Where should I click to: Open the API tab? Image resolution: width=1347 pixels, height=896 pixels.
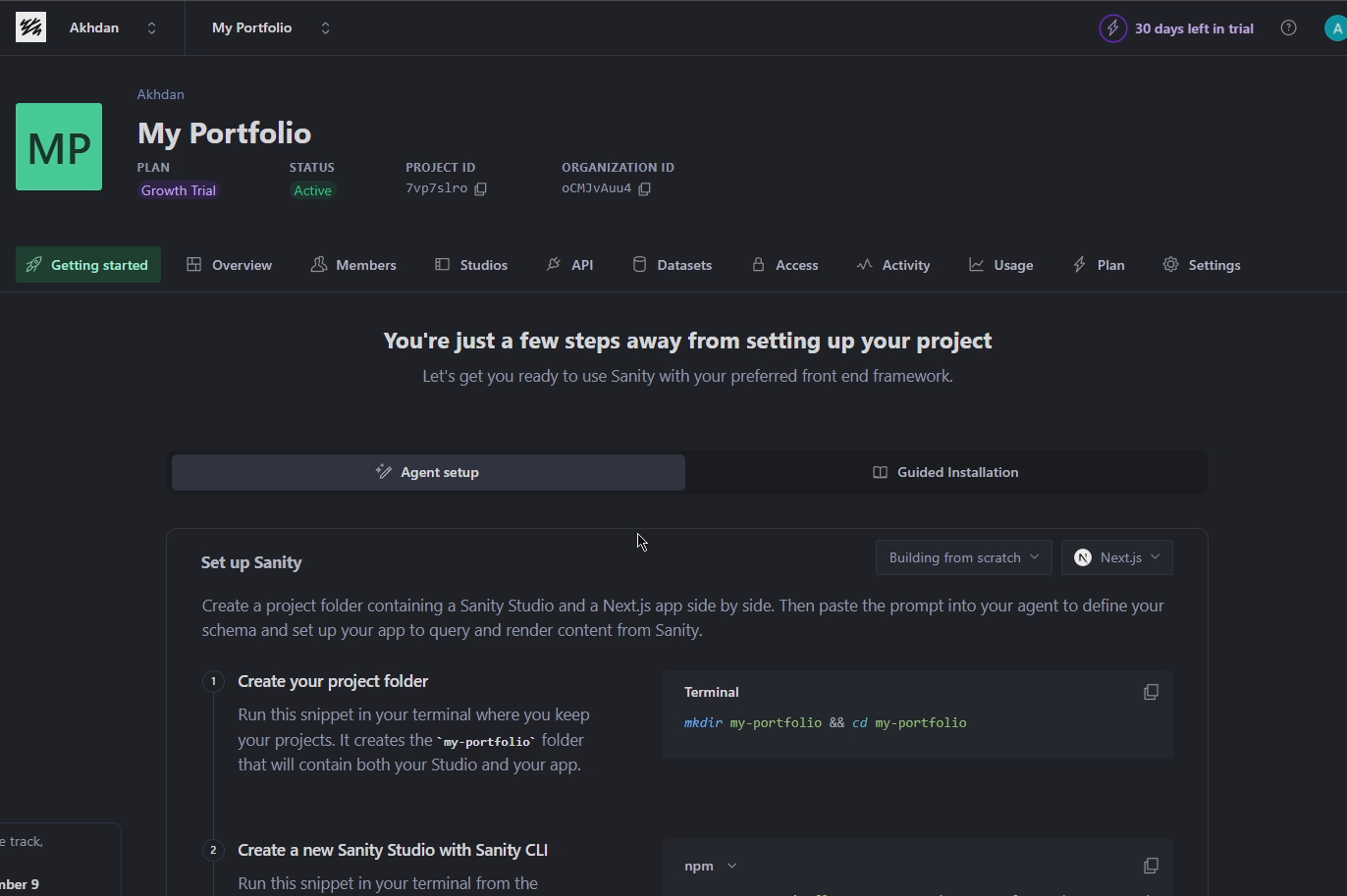click(x=569, y=265)
